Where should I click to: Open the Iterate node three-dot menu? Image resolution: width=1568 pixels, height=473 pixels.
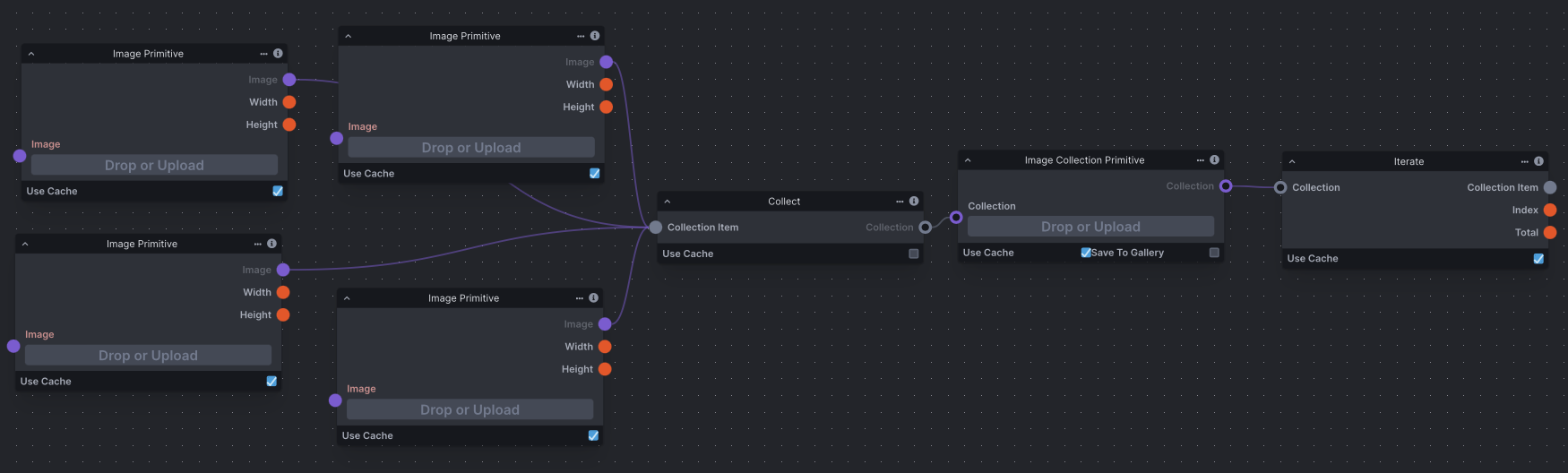click(x=1525, y=162)
